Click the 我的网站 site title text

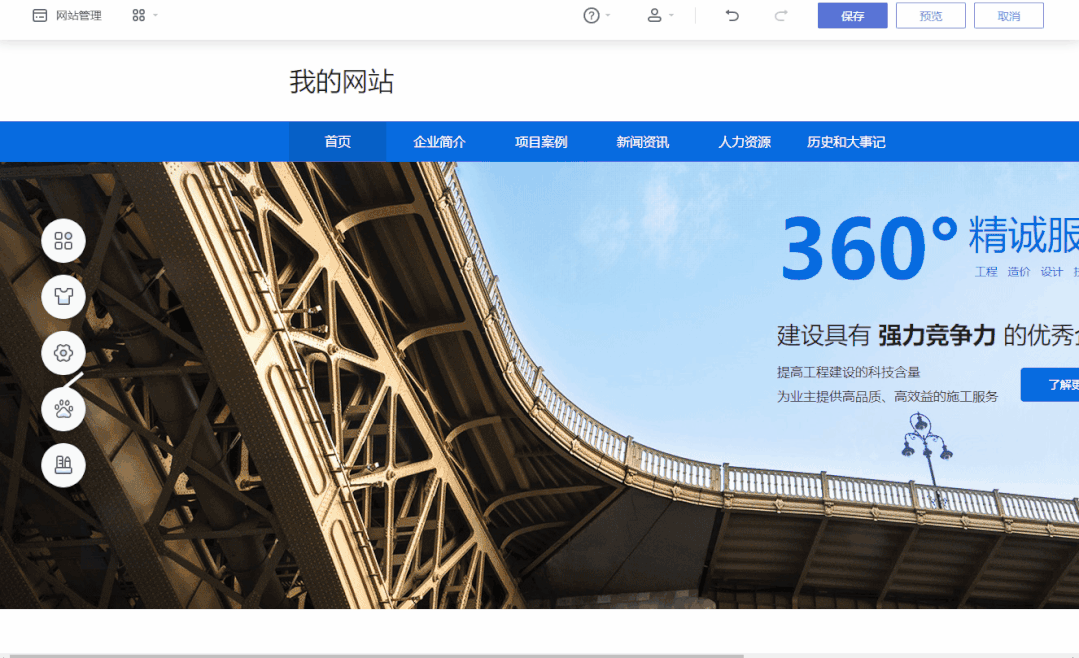click(x=341, y=81)
